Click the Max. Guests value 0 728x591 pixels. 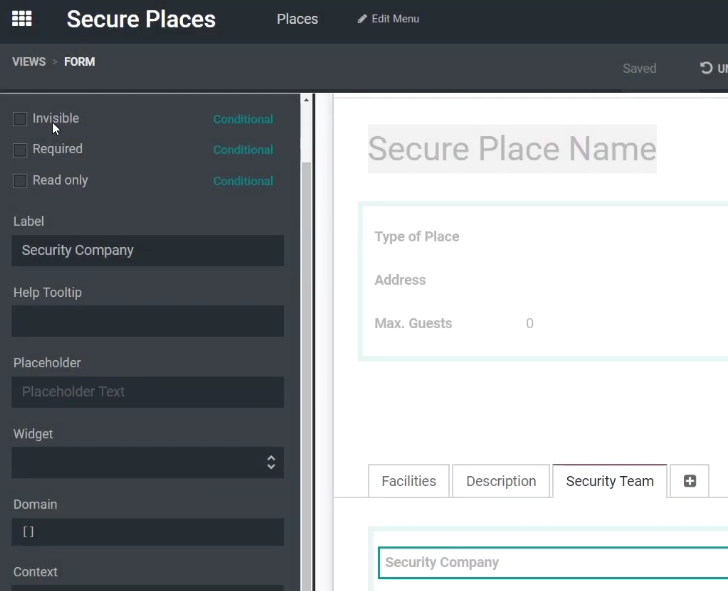click(x=529, y=323)
